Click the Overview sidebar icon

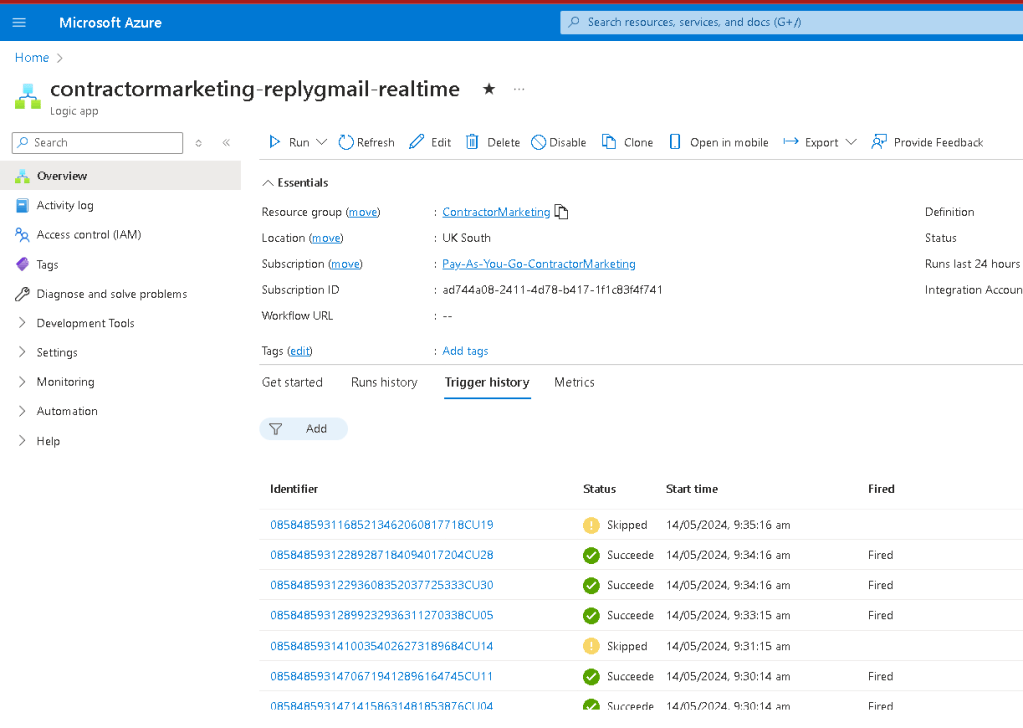point(22,175)
